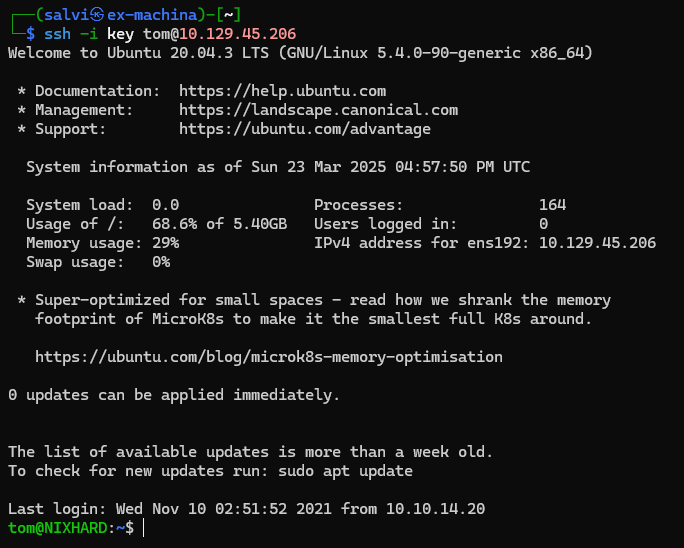Open the landscape.canonical.com management link
Screen dimensions: 684x548
pos(318,110)
